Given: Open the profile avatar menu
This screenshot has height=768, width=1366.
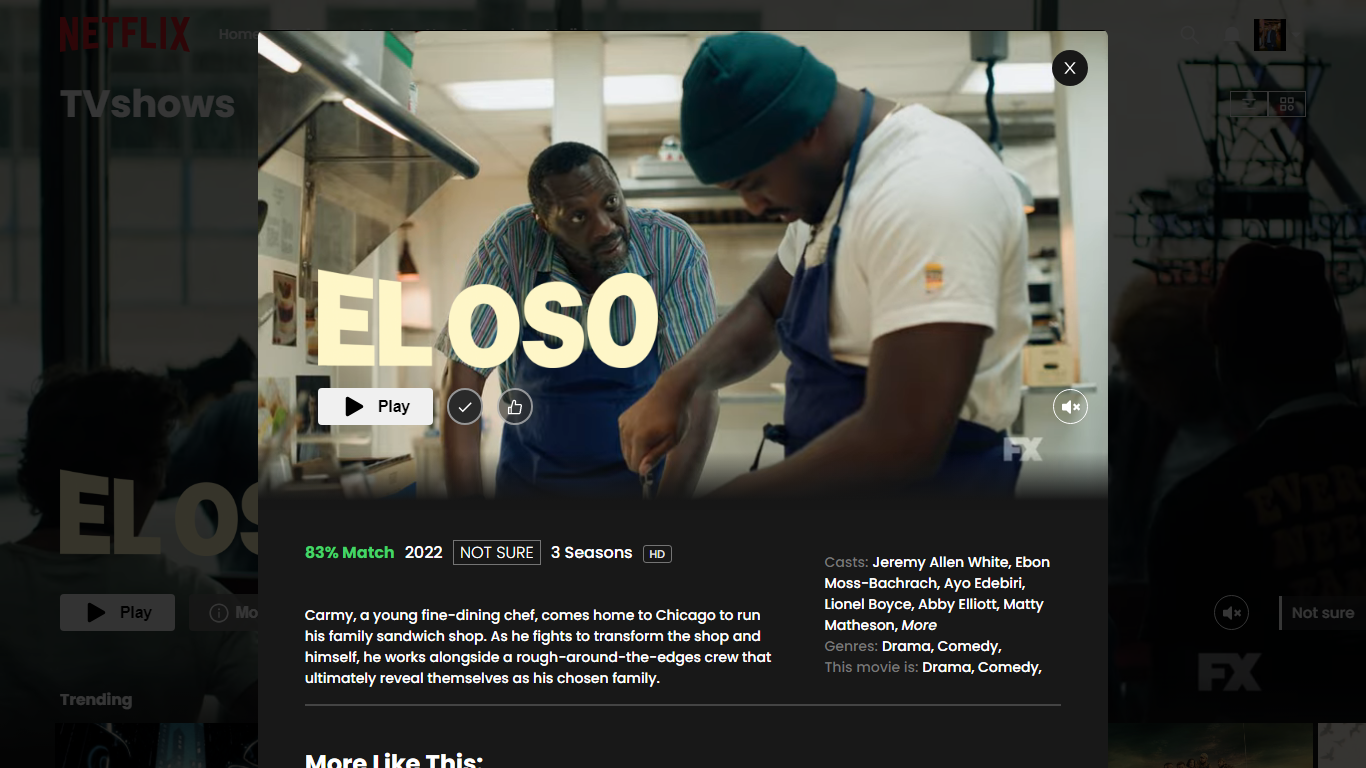Looking at the screenshot, I should click(1270, 35).
